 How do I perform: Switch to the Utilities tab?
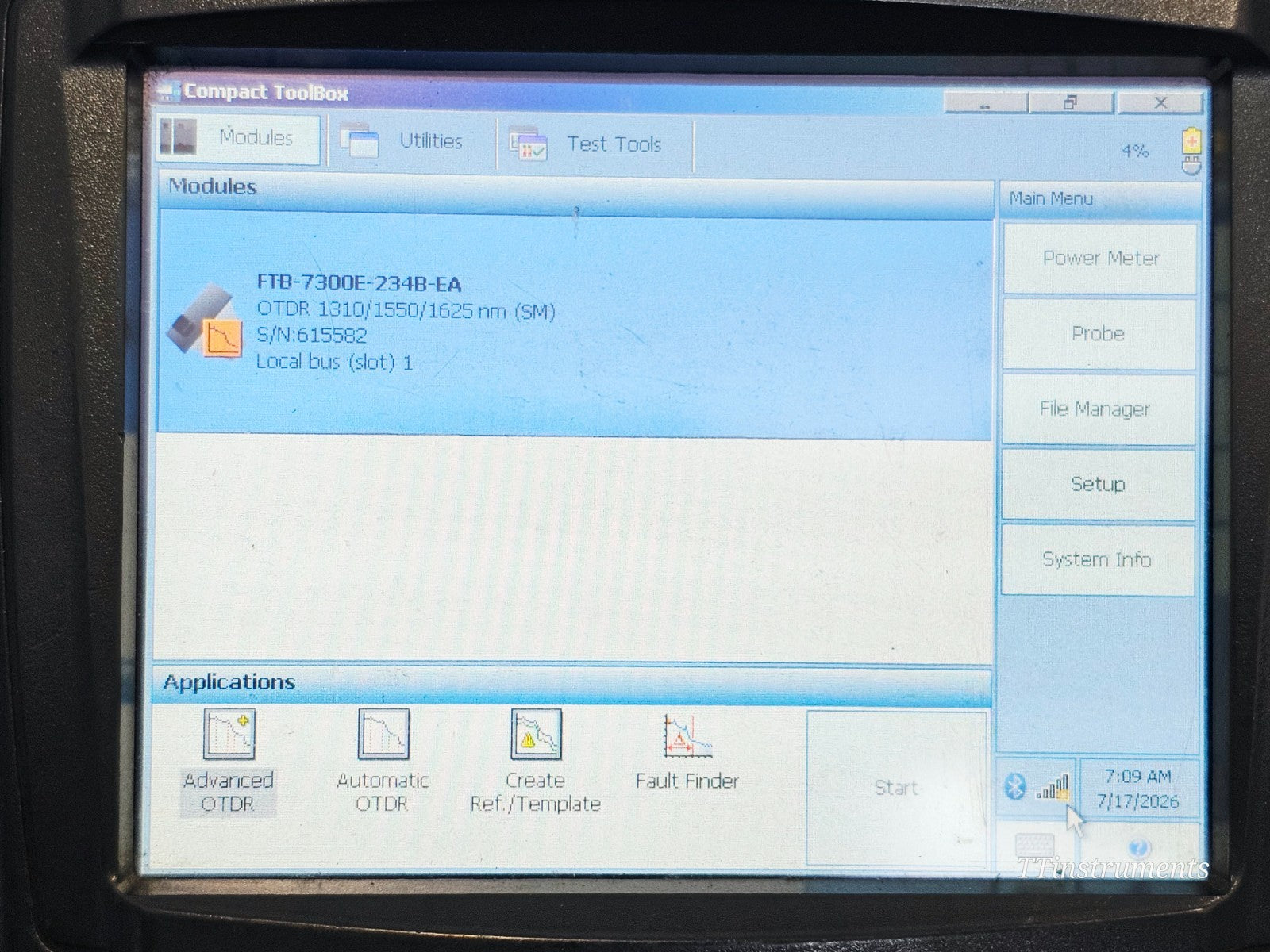point(411,142)
